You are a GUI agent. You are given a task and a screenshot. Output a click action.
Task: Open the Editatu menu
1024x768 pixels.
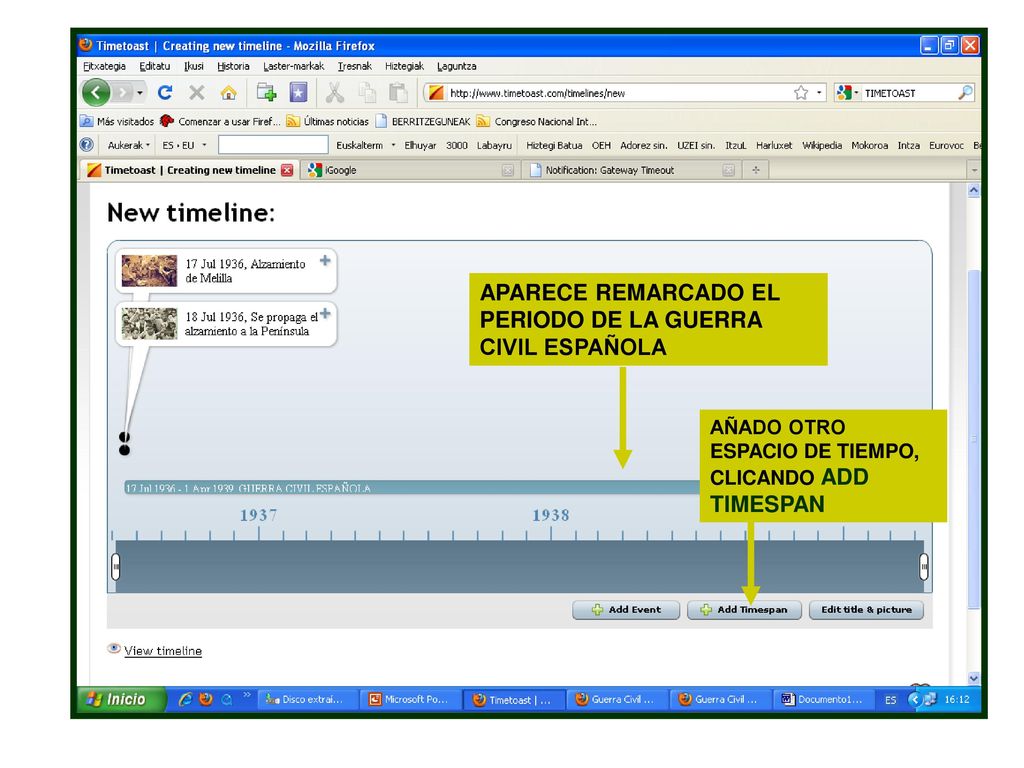155,66
